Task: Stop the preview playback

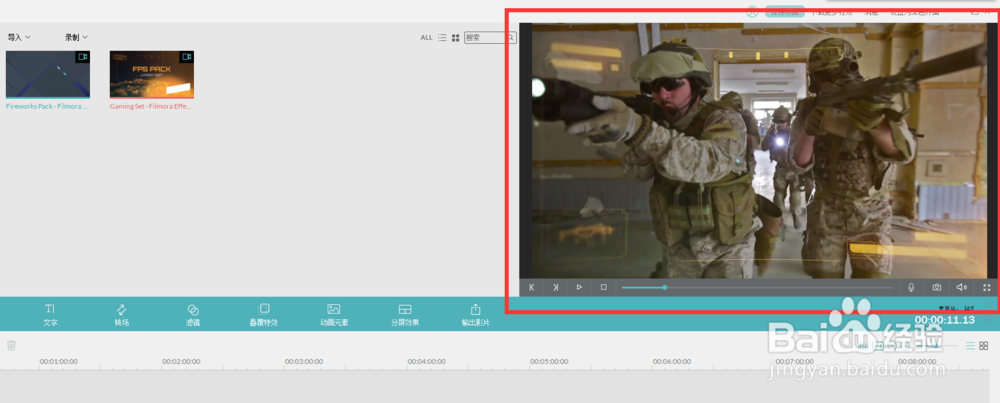Action: tap(603, 288)
